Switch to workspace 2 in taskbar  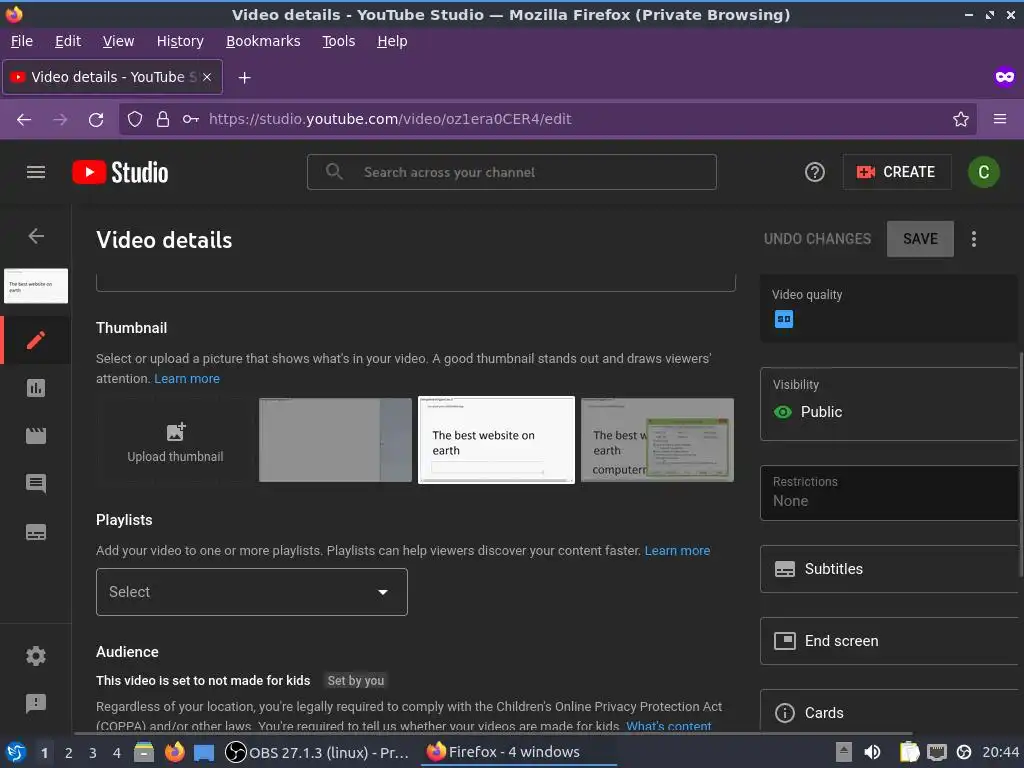[69, 752]
